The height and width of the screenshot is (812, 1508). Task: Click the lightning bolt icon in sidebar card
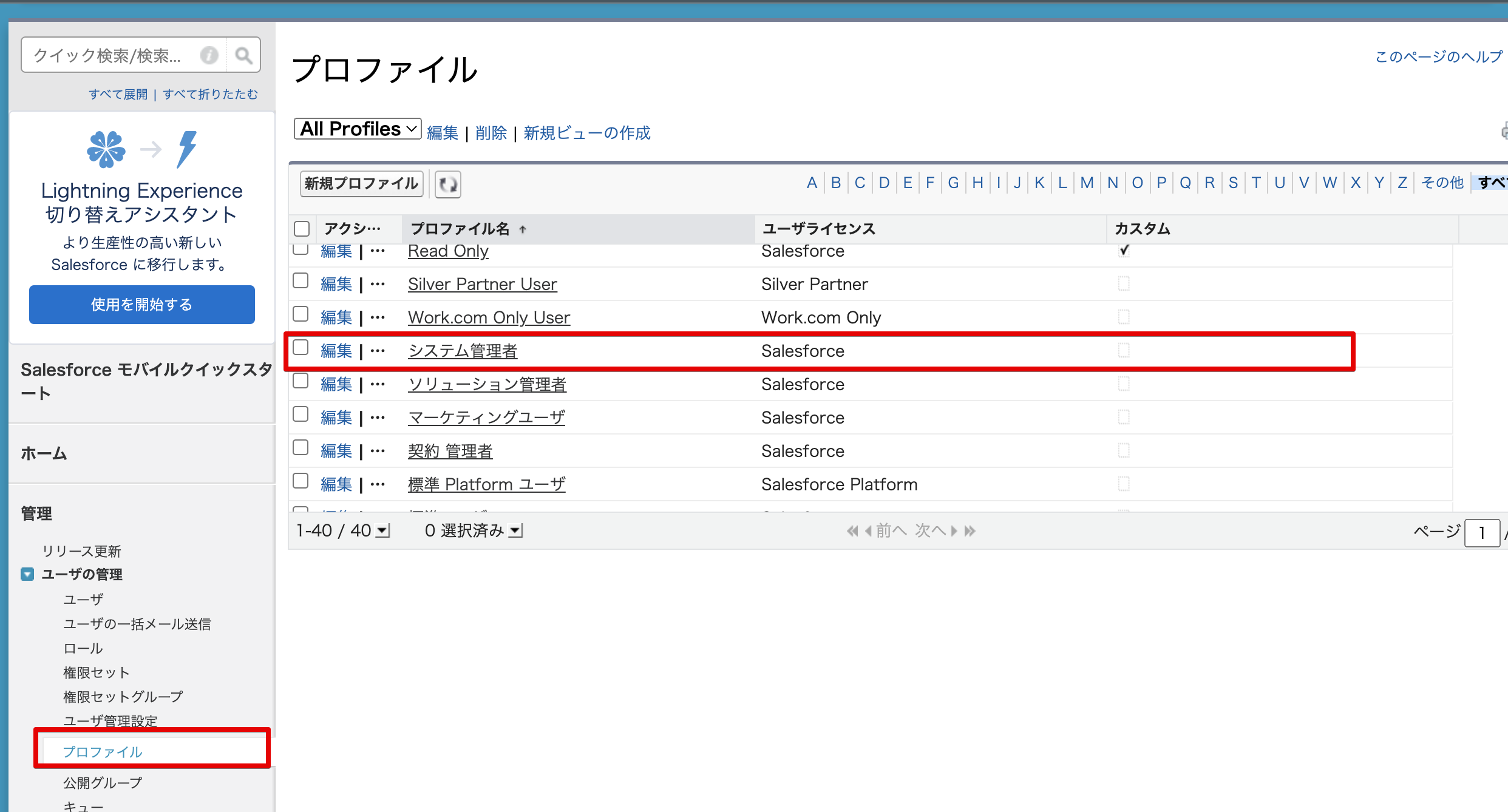tap(187, 149)
